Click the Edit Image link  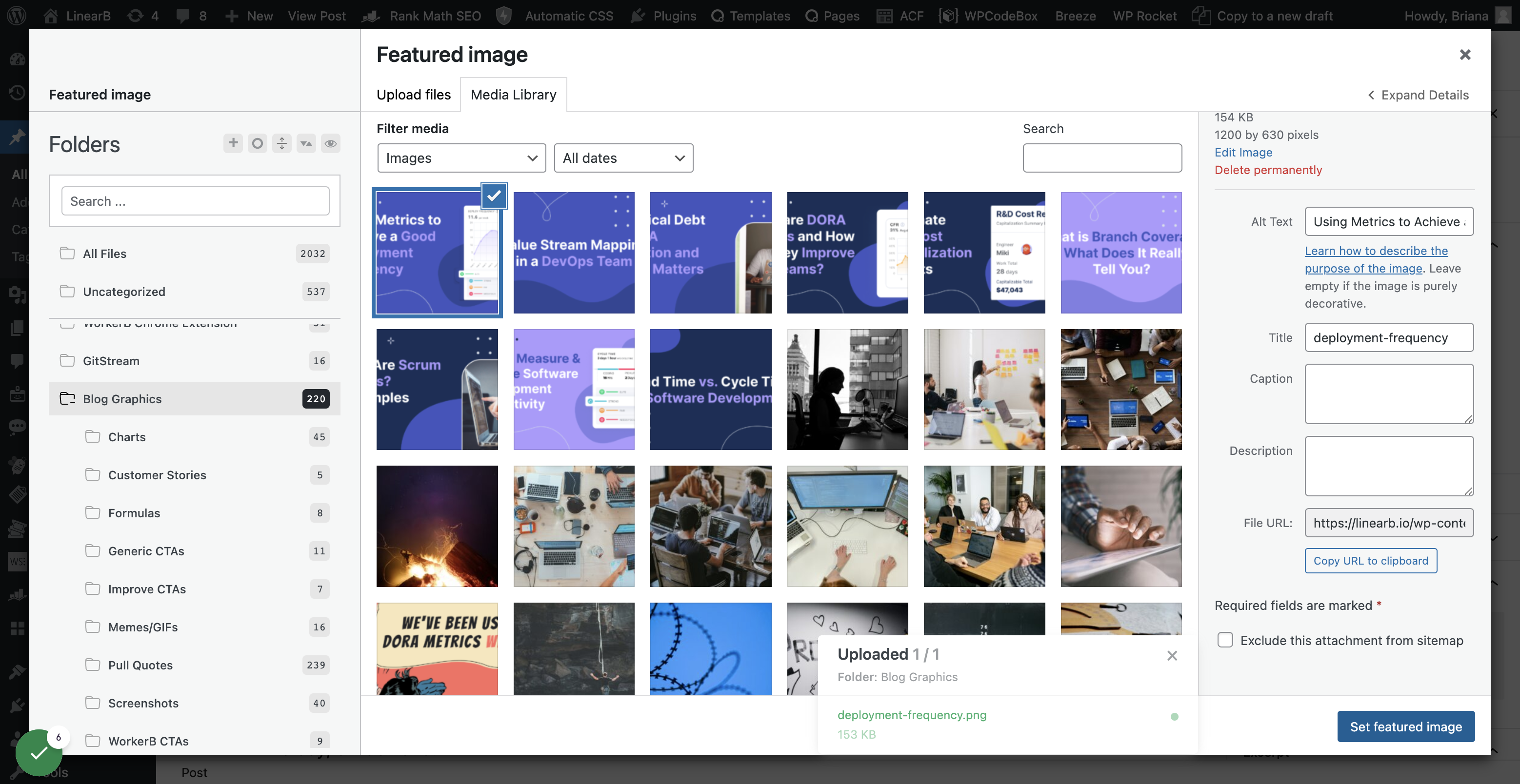point(1242,152)
